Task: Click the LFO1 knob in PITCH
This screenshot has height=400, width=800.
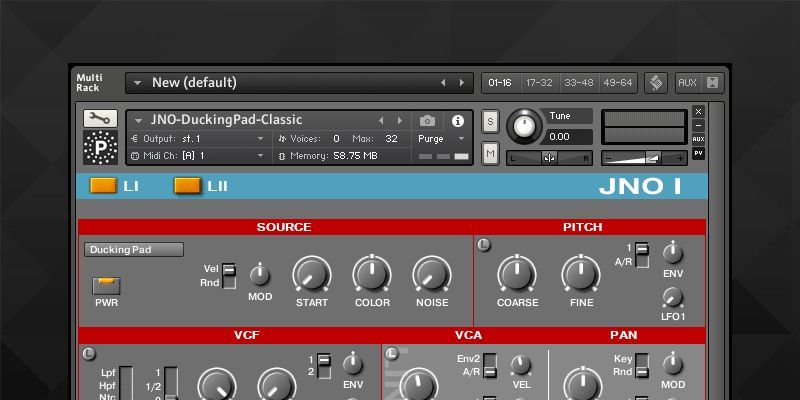Action: [673, 297]
